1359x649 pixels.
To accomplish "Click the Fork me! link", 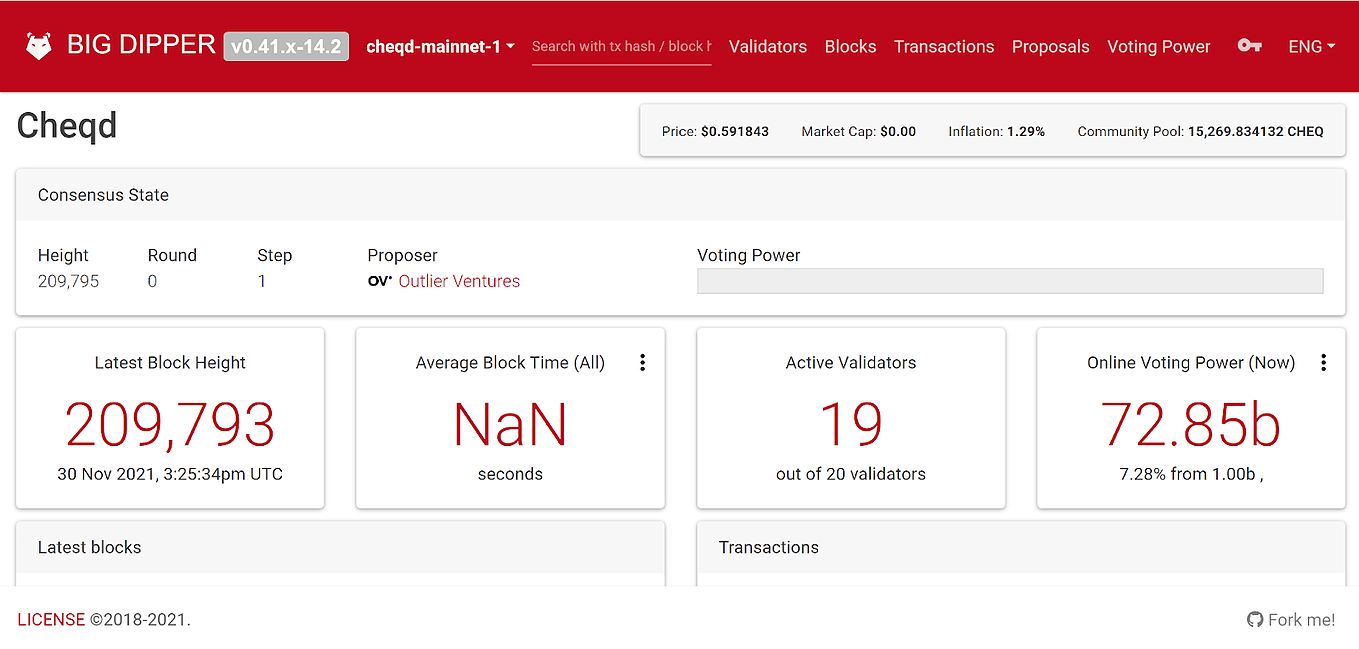I will [x=1301, y=619].
